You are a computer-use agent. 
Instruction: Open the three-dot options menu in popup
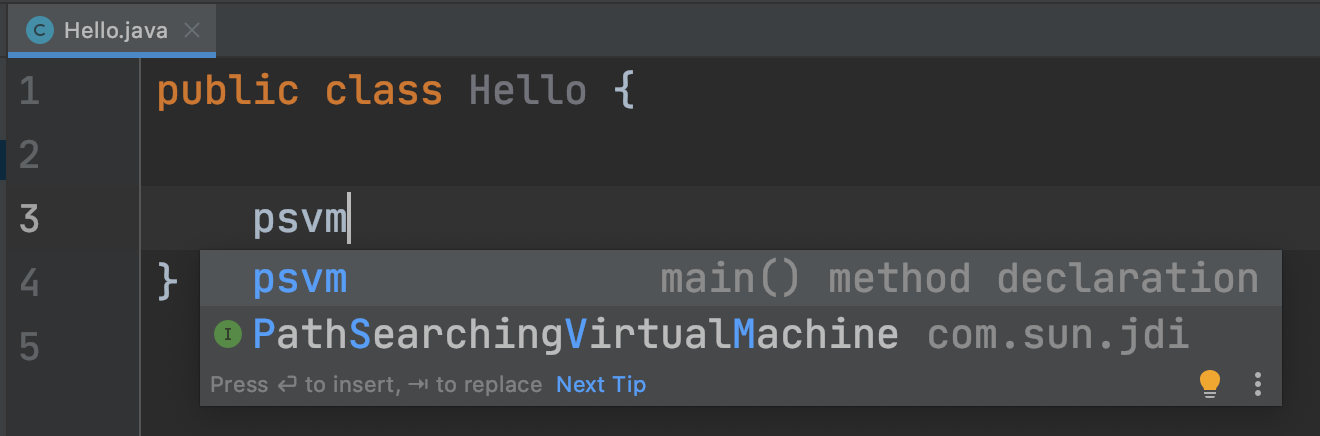1258,384
